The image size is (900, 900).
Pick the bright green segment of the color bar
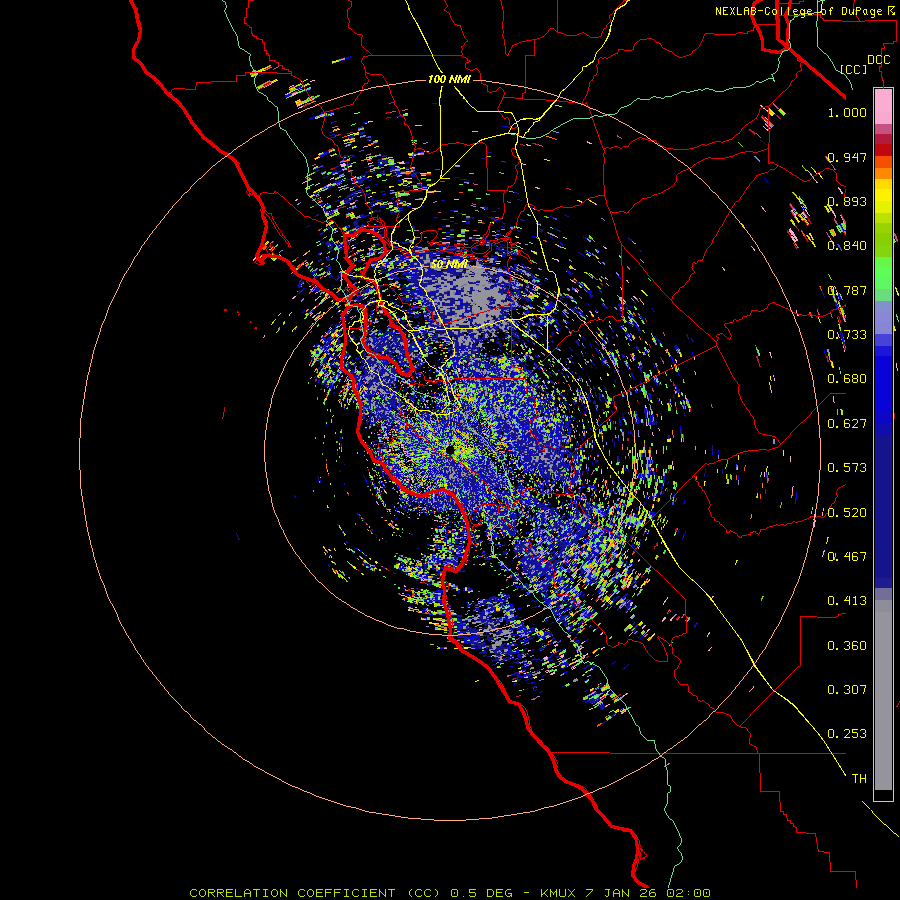point(883,273)
